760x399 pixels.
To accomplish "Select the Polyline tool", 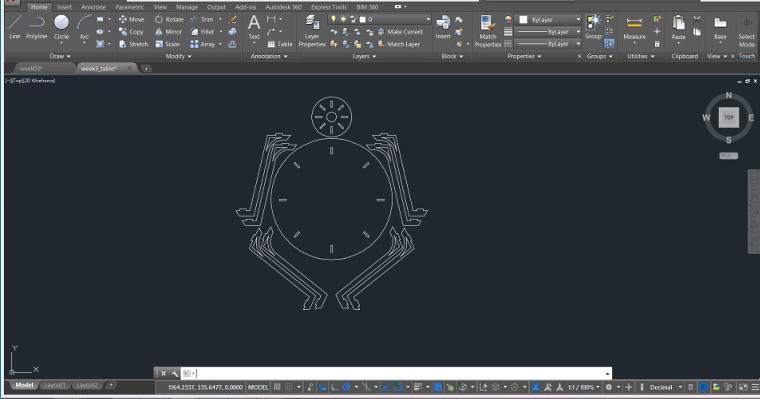I will click(36, 27).
